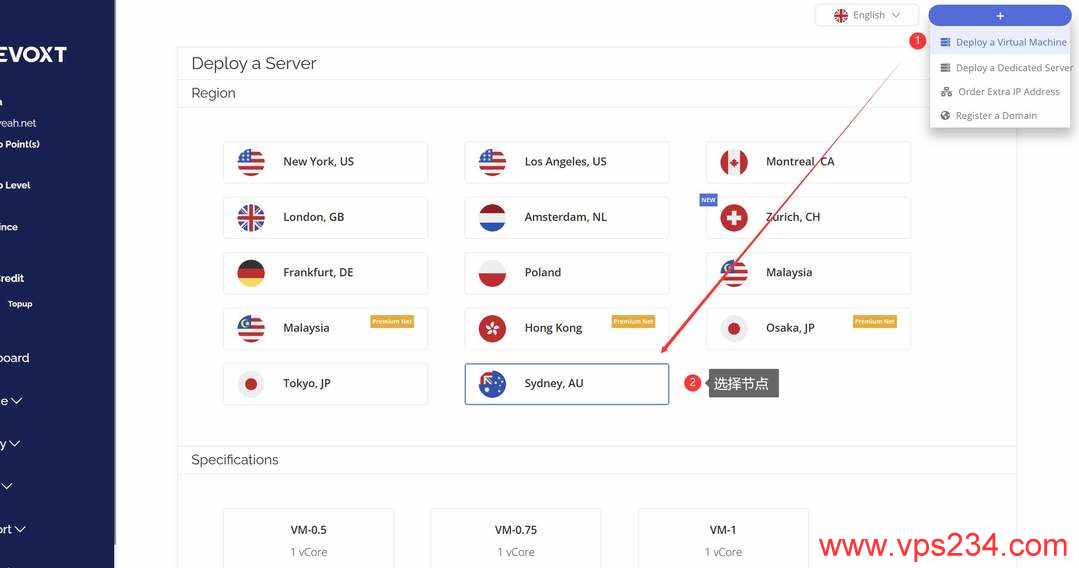Open the blue plus menu button
This screenshot has height=568, width=1079.
click(x=1000, y=15)
